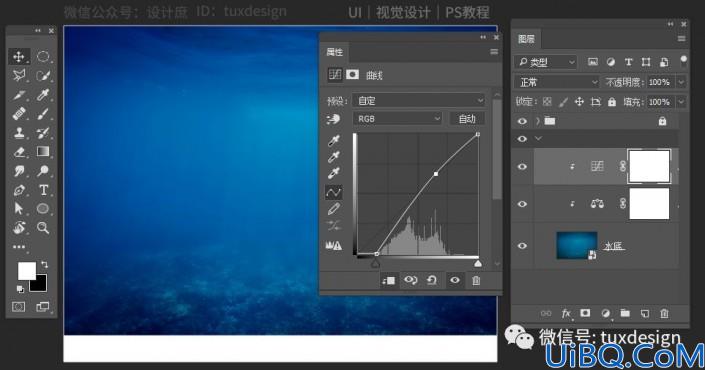
Task: Select the Clone Stamp tool
Action: tap(19, 133)
